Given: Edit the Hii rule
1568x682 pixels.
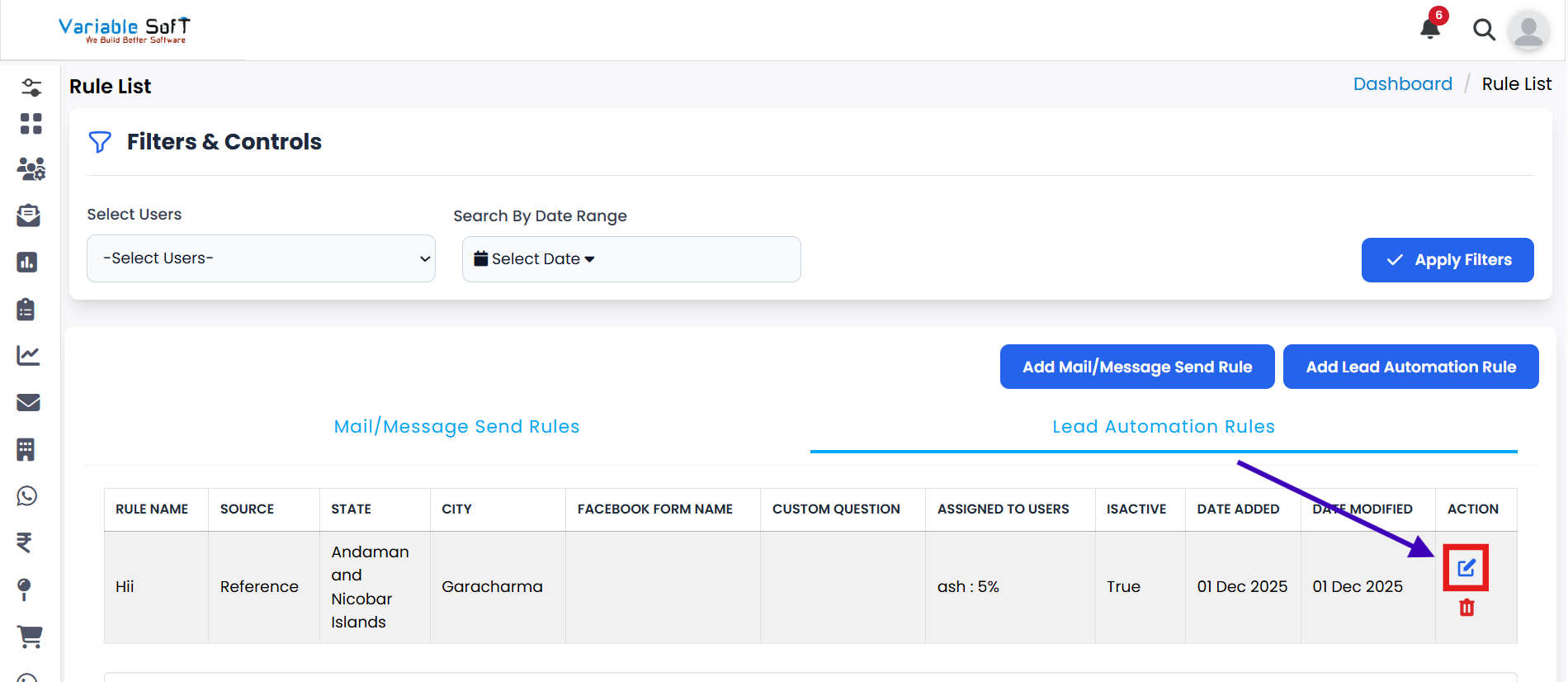Looking at the screenshot, I should click(1466, 568).
